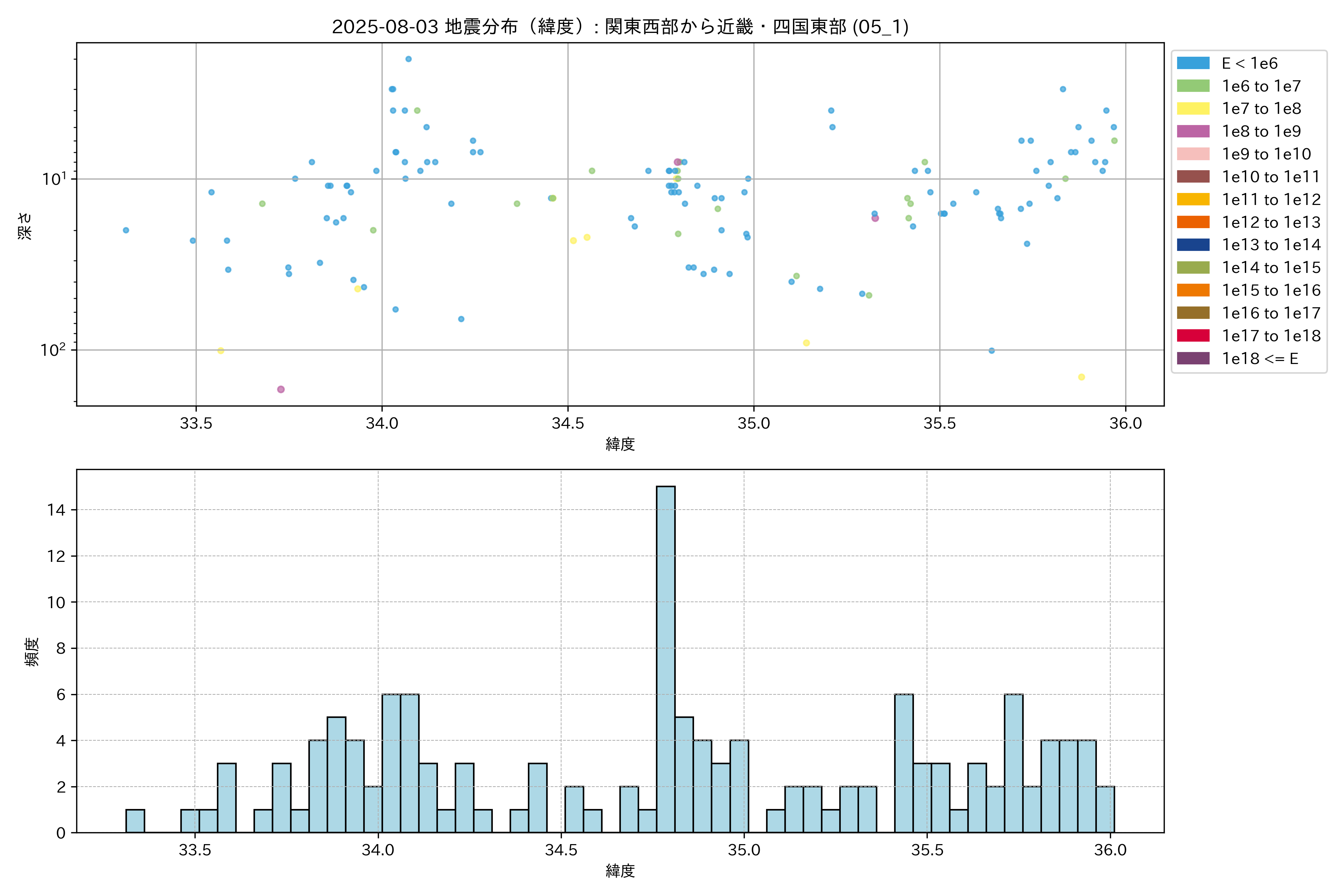This screenshot has height=896, width=1344.
Task: Click the 1e18 <= E legend label
Action: (1259, 359)
